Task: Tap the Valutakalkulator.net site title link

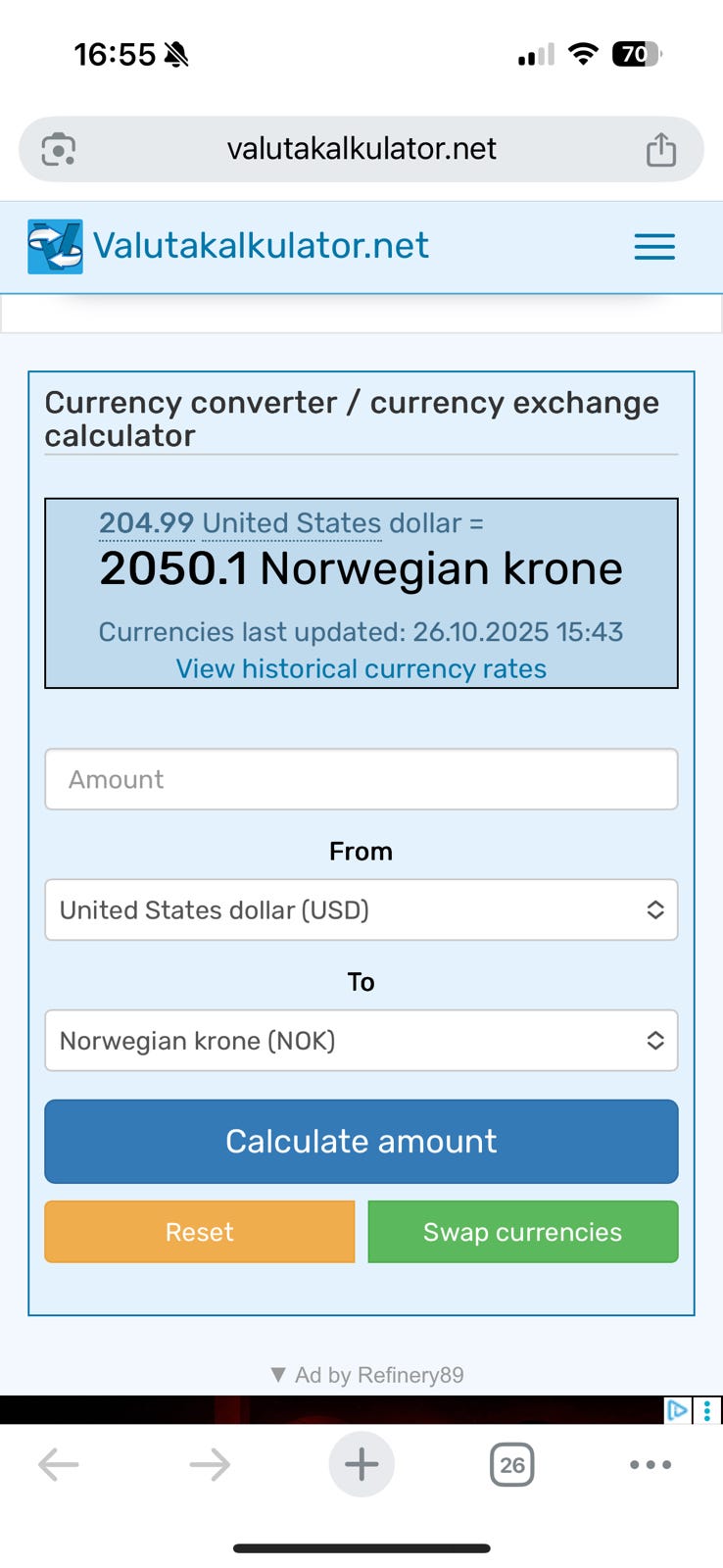Action: click(262, 245)
